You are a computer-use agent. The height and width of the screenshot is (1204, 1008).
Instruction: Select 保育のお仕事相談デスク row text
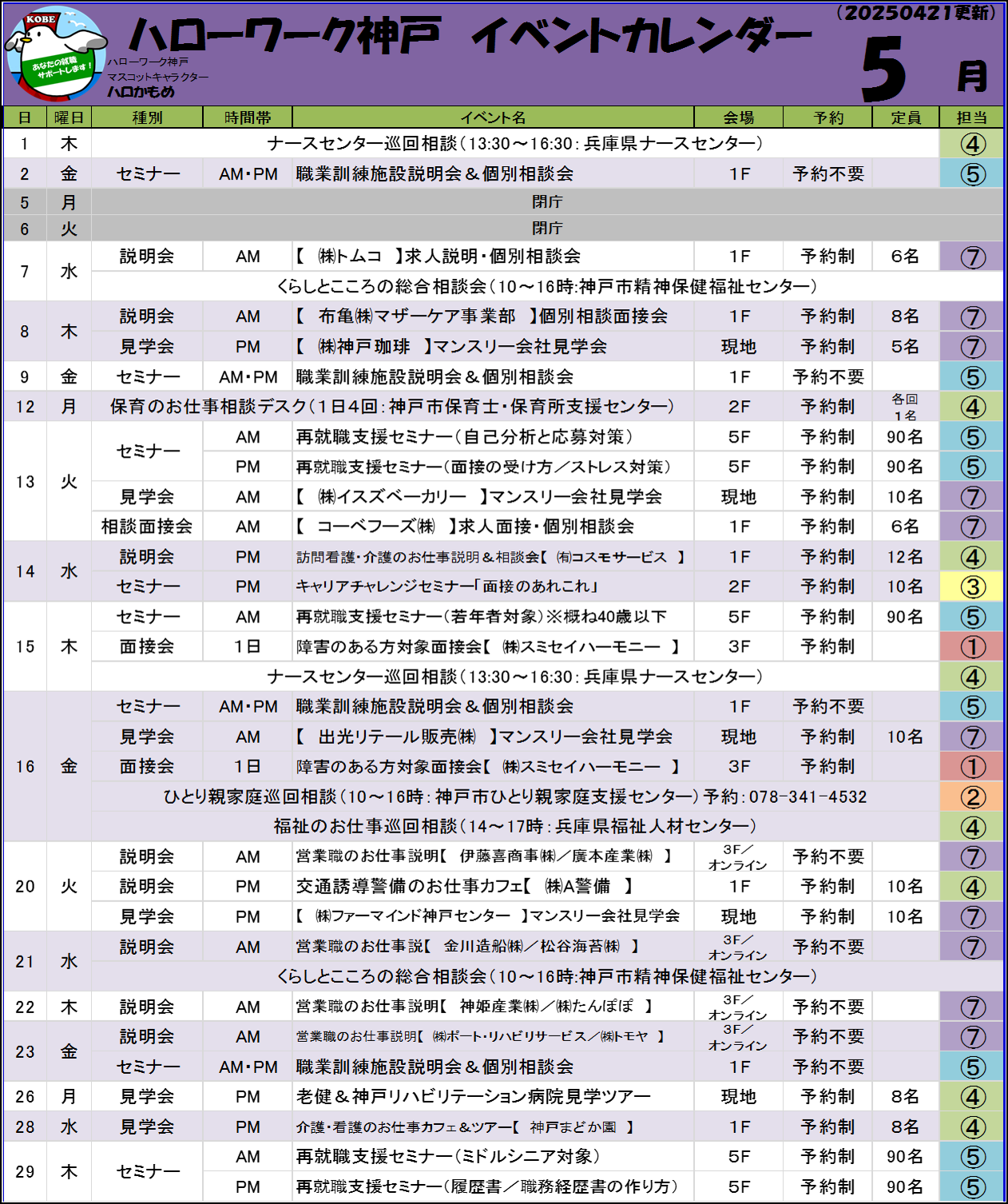tap(392, 407)
